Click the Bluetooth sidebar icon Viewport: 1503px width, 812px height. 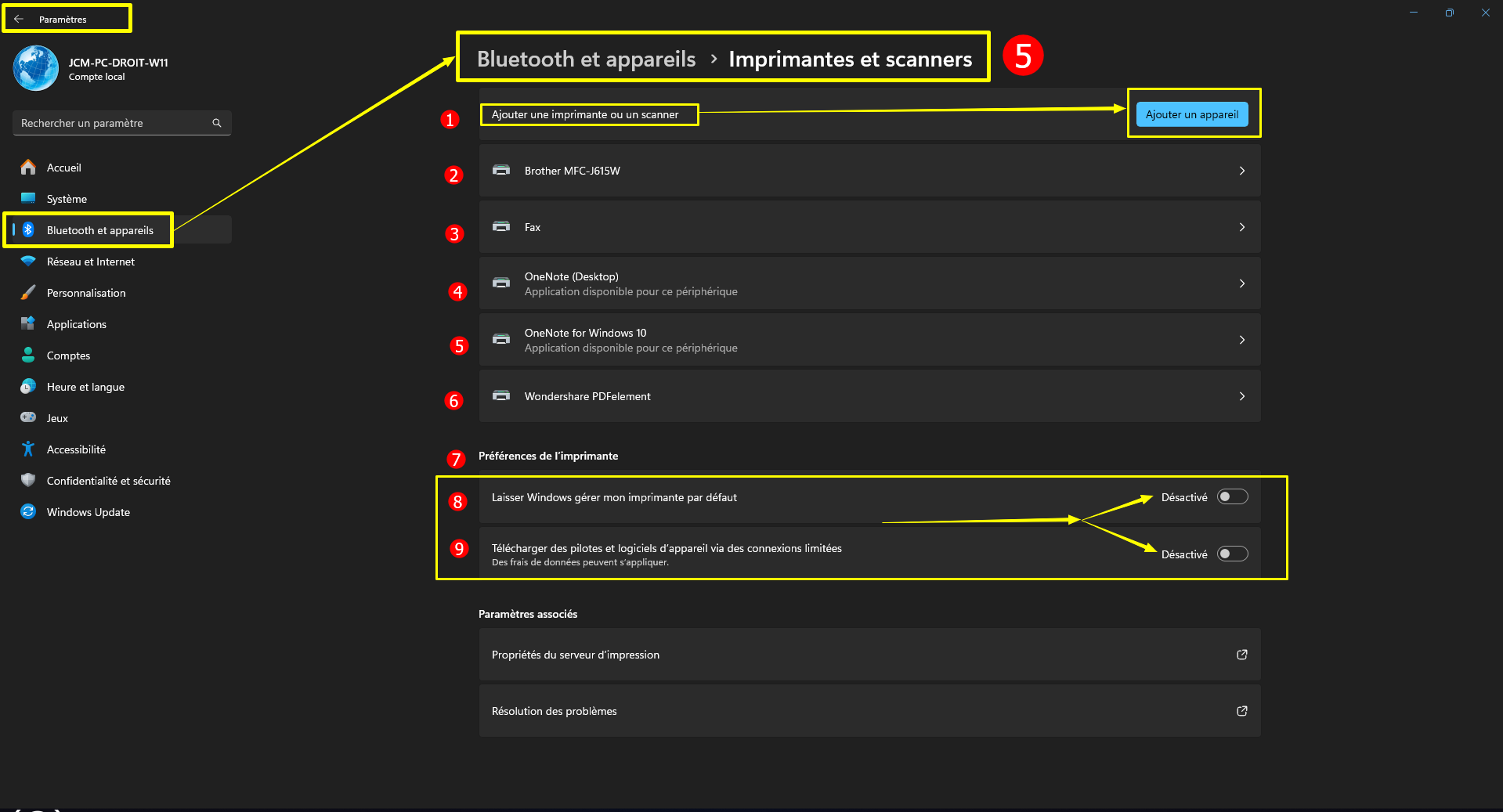(x=28, y=229)
